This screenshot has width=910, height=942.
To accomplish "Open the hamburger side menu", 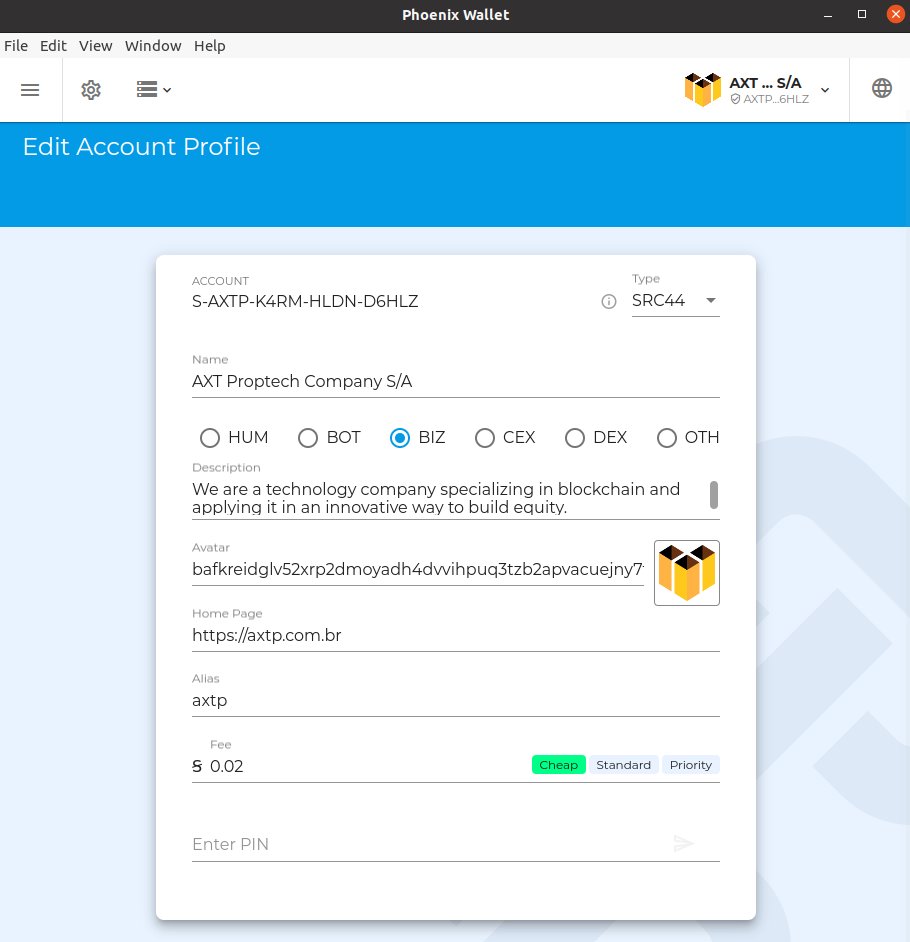I will tap(30, 90).
